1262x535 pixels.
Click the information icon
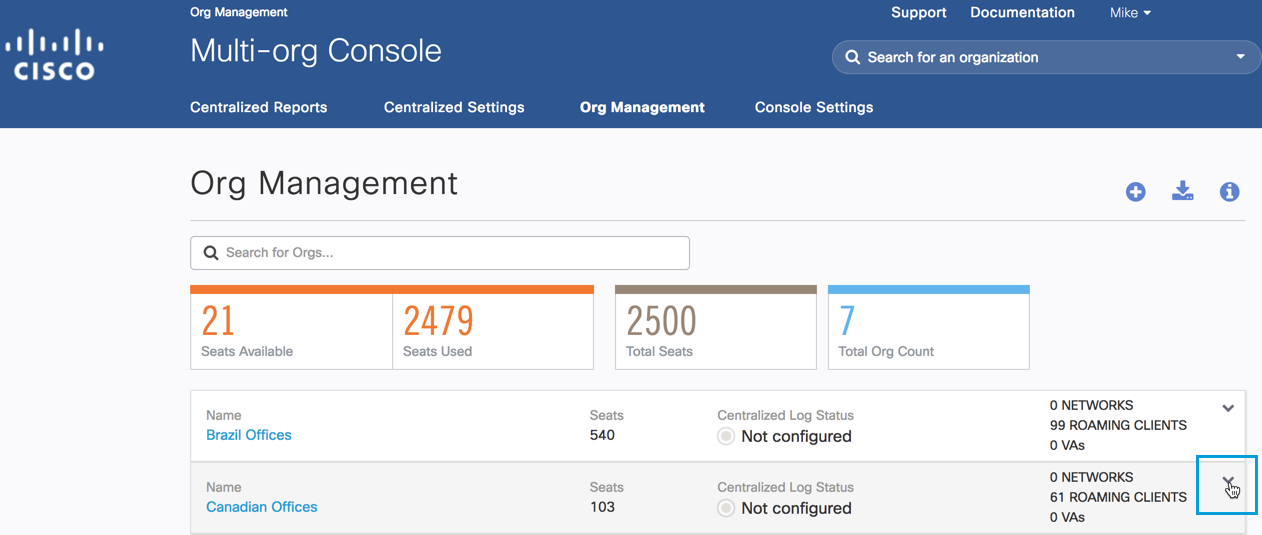[1230, 192]
